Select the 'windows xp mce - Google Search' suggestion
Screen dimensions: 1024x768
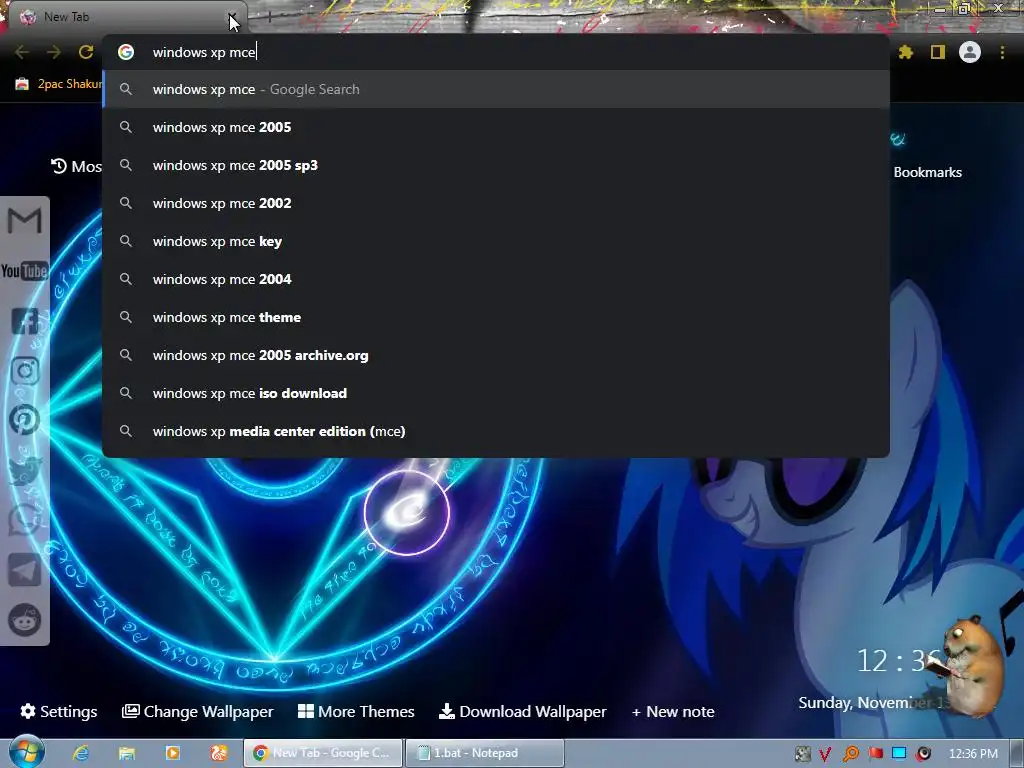(496, 89)
